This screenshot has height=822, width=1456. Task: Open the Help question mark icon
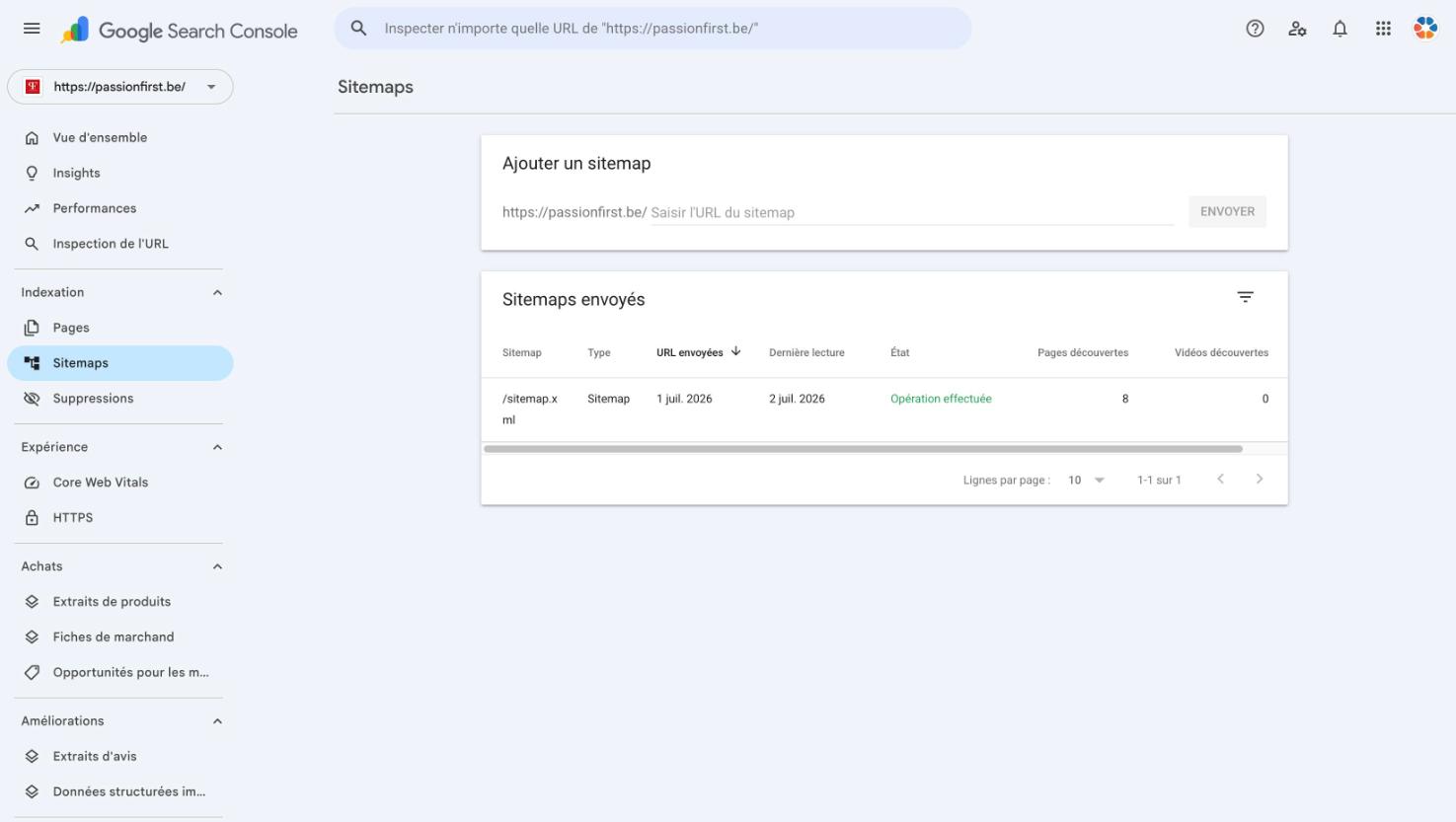(1255, 29)
